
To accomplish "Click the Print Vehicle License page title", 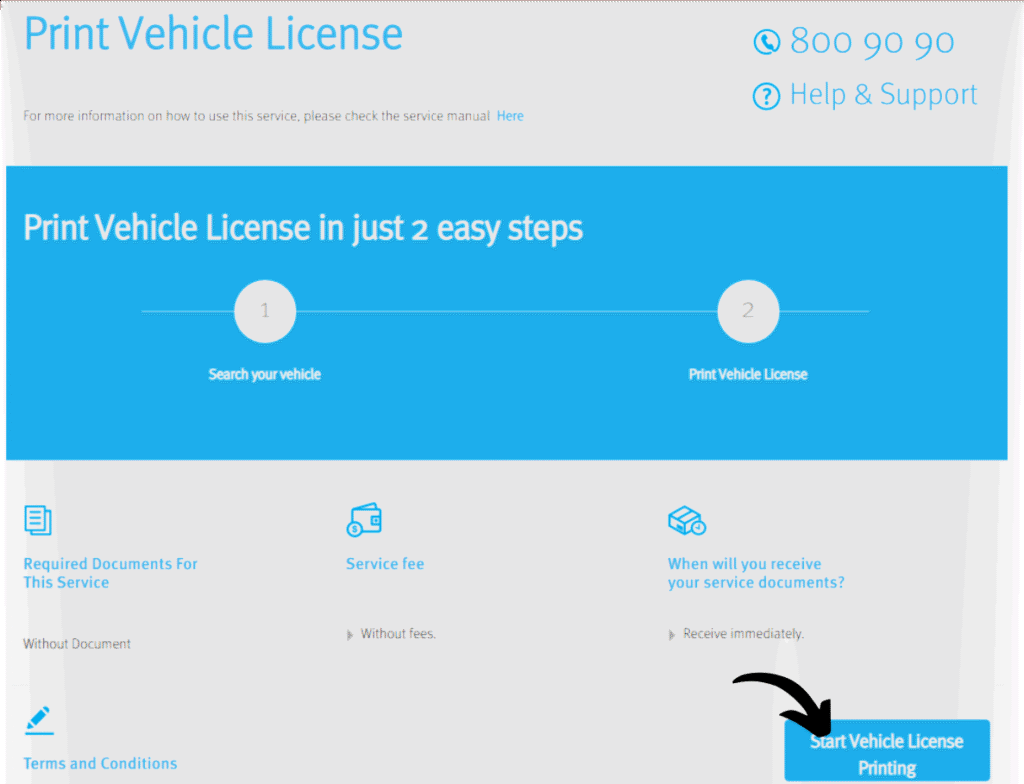I will point(213,34).
